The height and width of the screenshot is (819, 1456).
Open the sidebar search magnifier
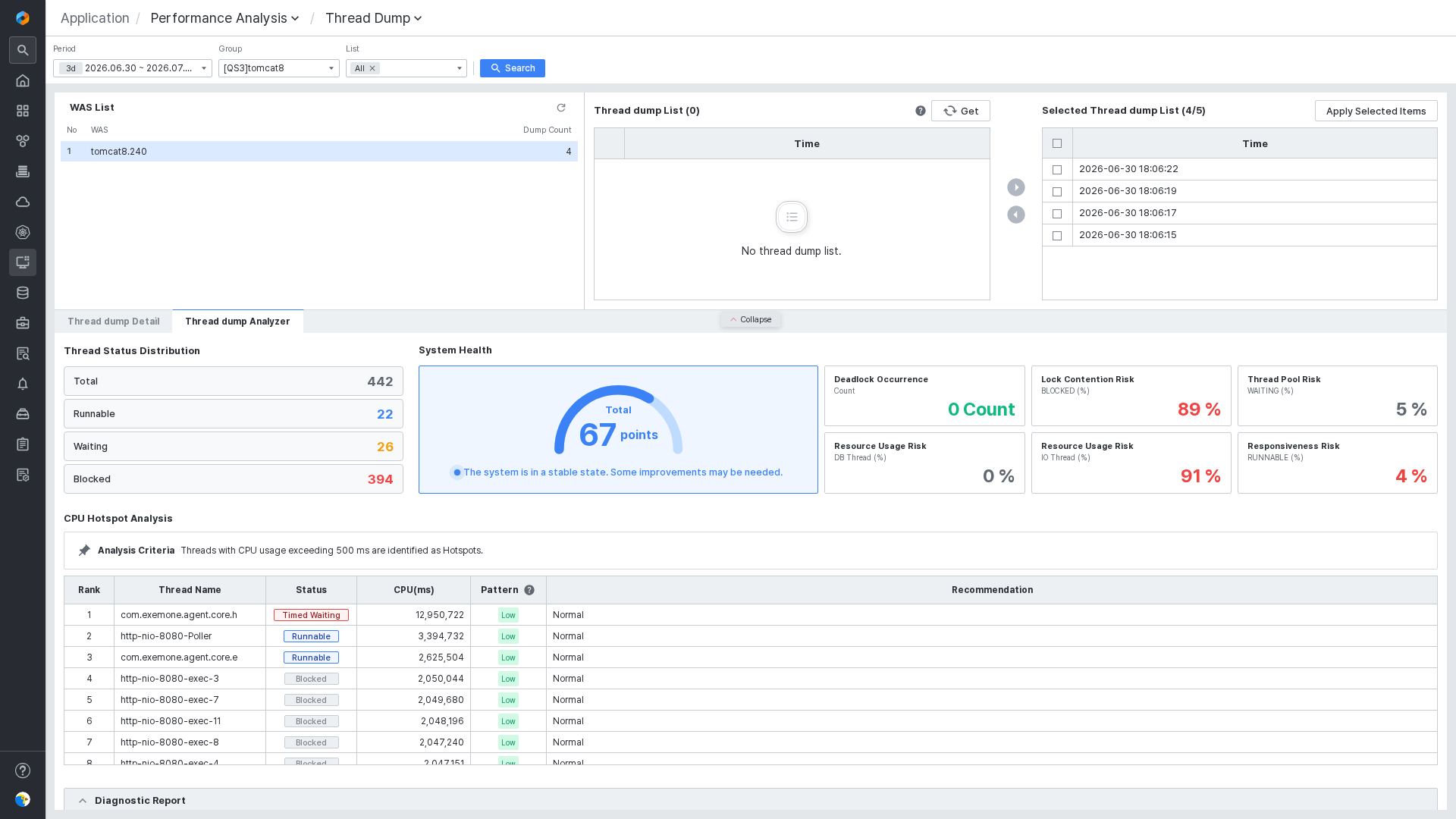click(x=23, y=50)
